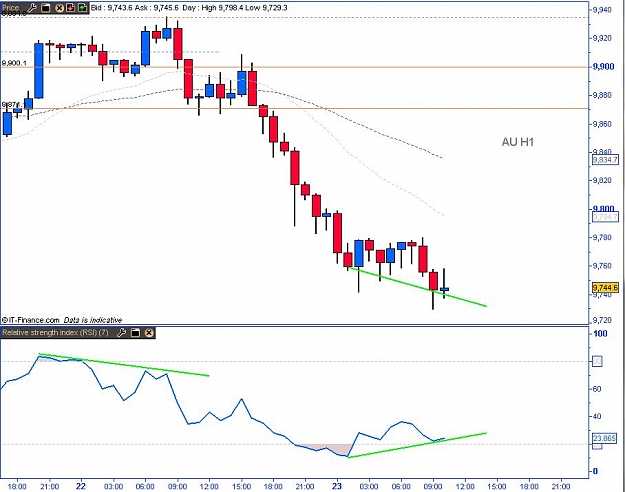The width and height of the screenshot is (625, 492).
Task: Click the 9,900 price axis label
Action: click(x=603, y=67)
